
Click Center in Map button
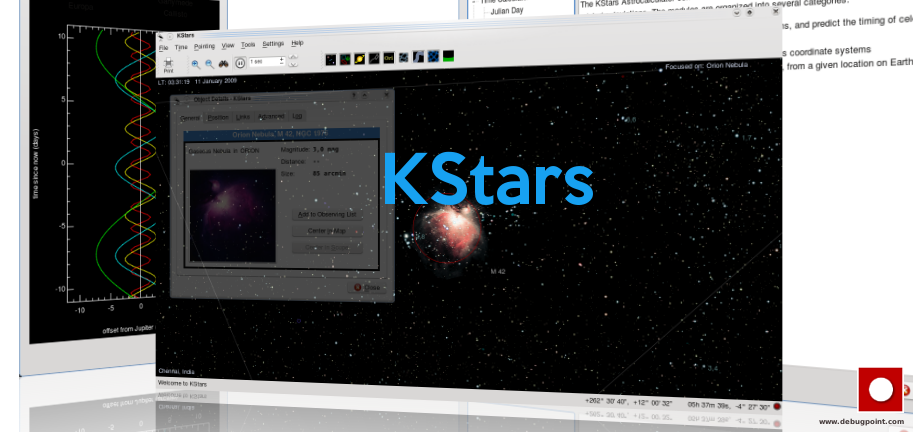327,231
